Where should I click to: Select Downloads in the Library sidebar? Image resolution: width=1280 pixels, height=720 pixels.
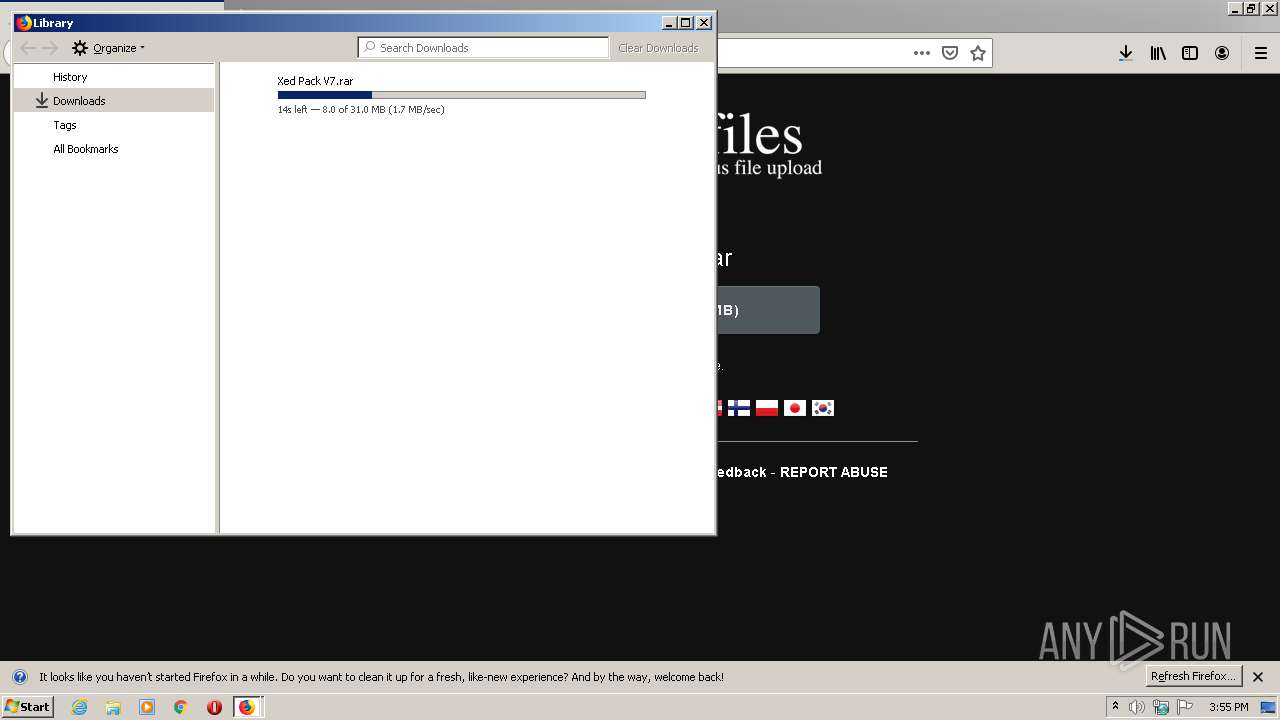(114, 100)
